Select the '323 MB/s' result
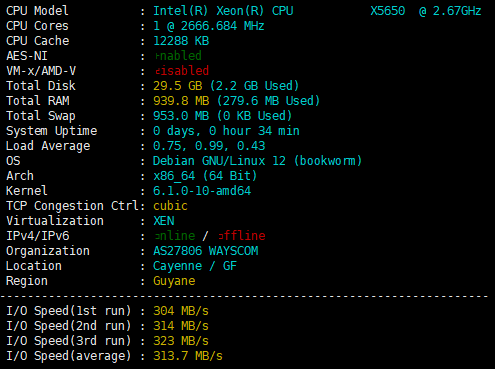Screen dimensions: 495x369 tap(181, 341)
